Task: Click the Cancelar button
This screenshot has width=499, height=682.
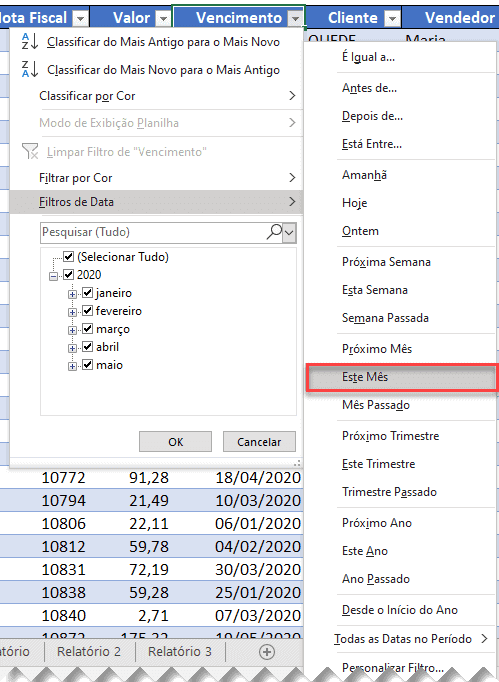Action: coord(259,442)
